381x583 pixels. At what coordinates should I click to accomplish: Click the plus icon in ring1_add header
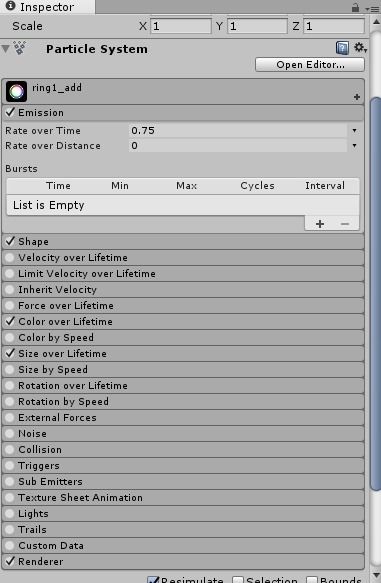coord(357,97)
